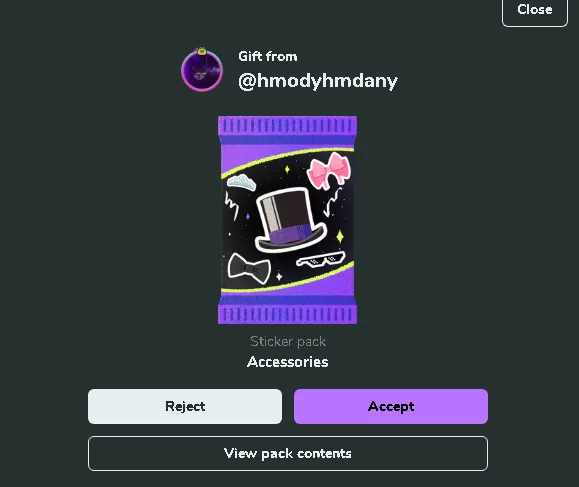This screenshot has height=487, width=579.
Task: Click the top hat sticker artwork
Action: [291, 220]
